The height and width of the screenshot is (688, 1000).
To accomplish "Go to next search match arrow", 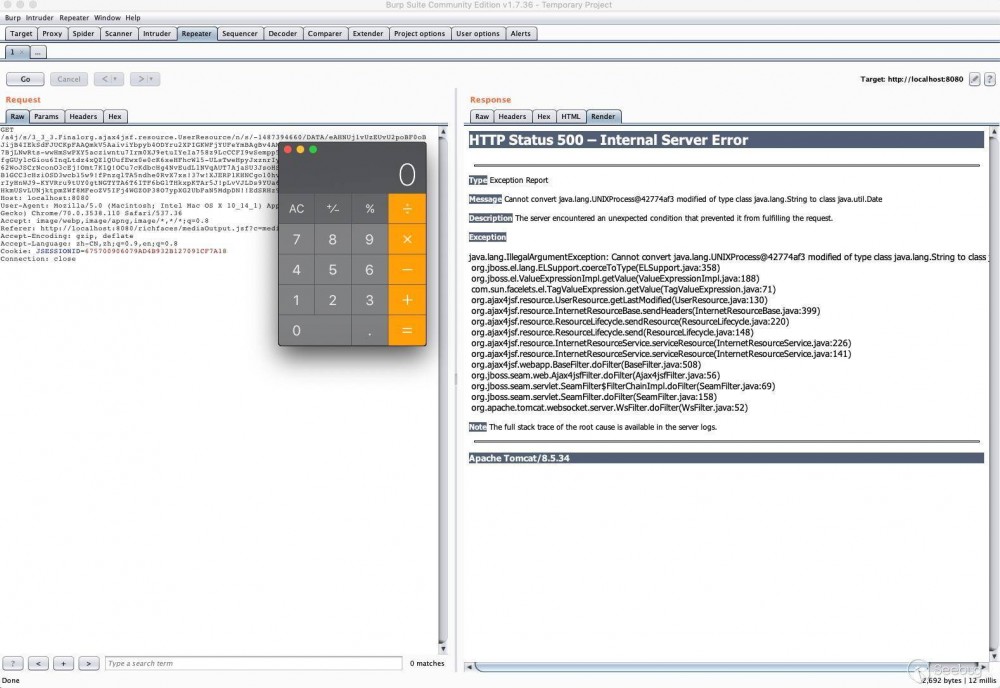I will [88, 663].
